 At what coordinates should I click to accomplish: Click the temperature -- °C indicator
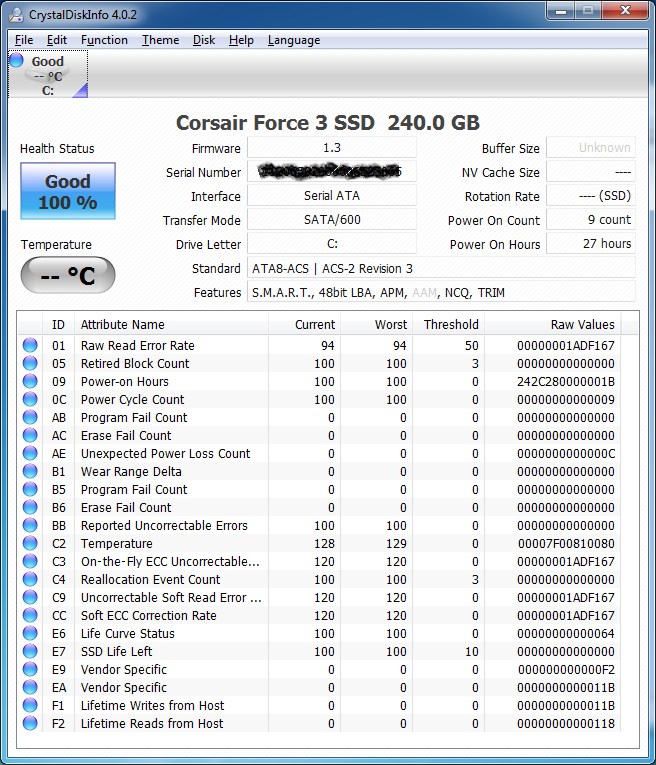coord(68,276)
